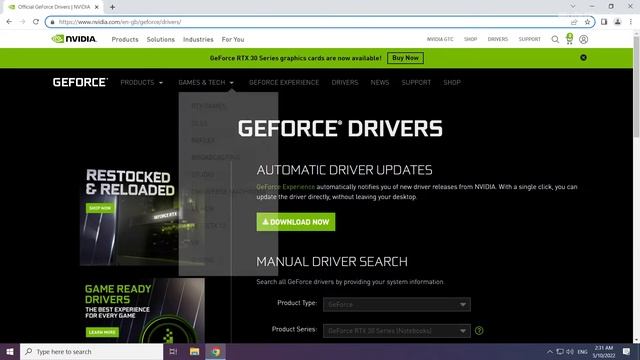Click the GeForce logo
Viewport: 640px width, 360px height.
80,82
